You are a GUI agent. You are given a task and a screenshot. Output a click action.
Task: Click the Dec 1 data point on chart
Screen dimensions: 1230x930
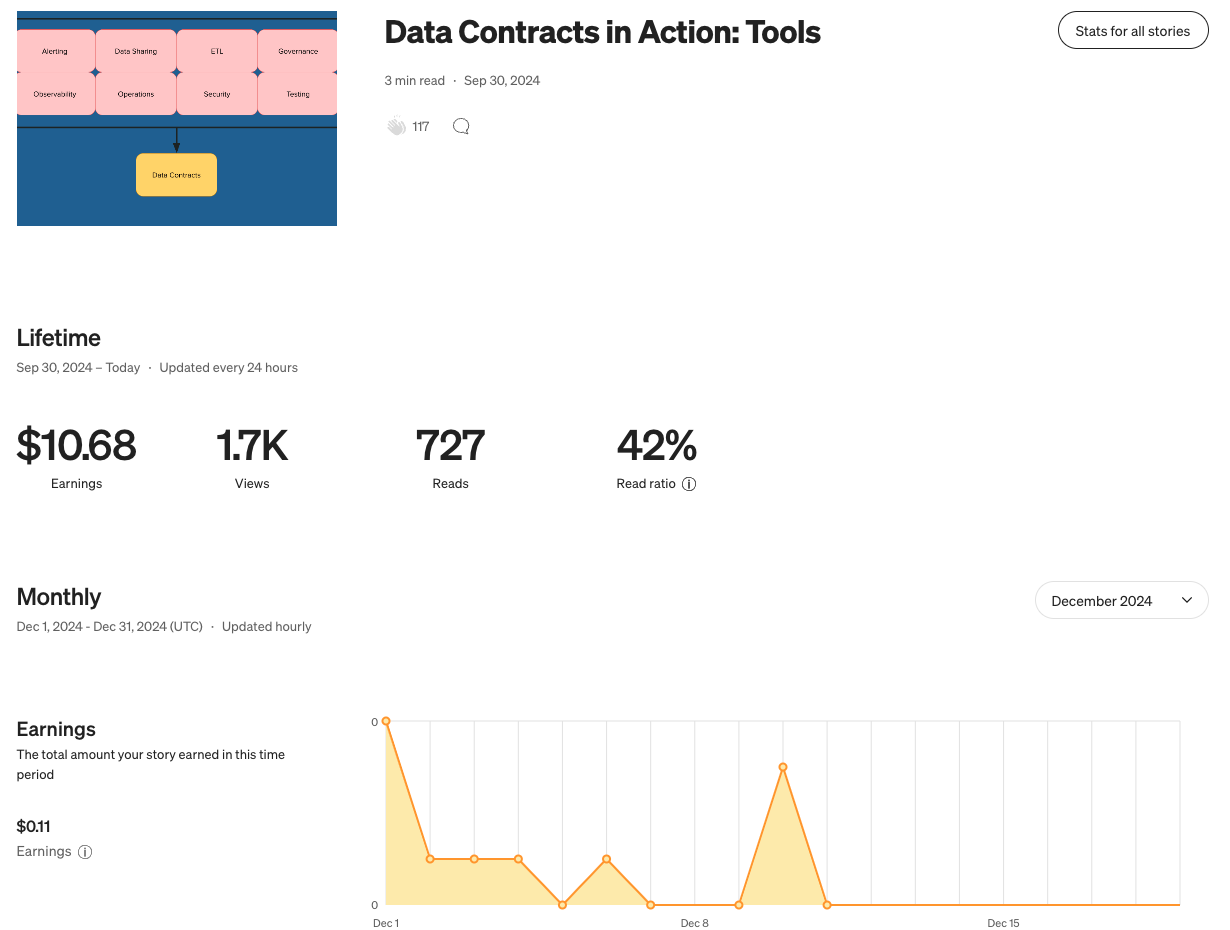click(386, 721)
